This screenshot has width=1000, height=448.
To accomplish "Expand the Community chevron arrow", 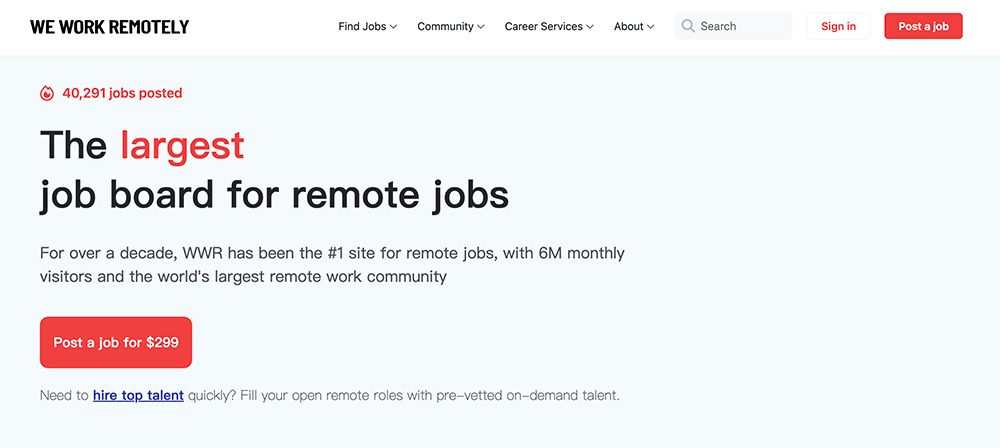I will 481,27.
